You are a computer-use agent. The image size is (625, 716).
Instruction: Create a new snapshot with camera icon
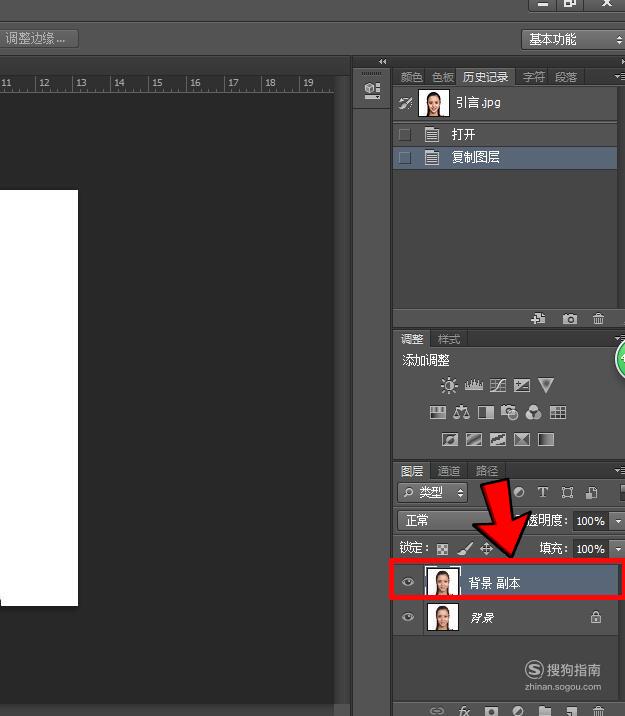570,319
